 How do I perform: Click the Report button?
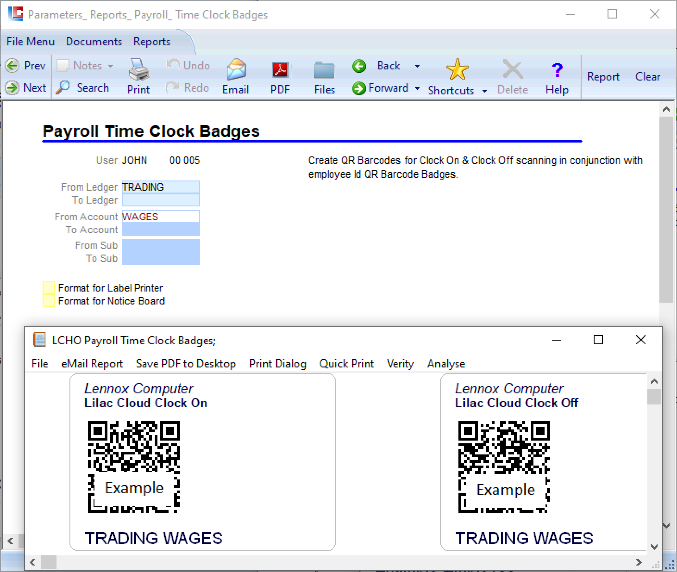603,77
